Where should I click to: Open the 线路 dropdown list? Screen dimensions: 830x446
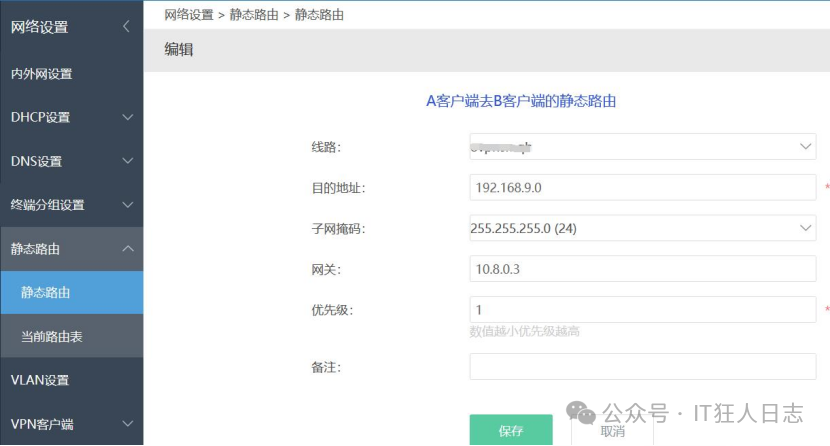coord(643,147)
